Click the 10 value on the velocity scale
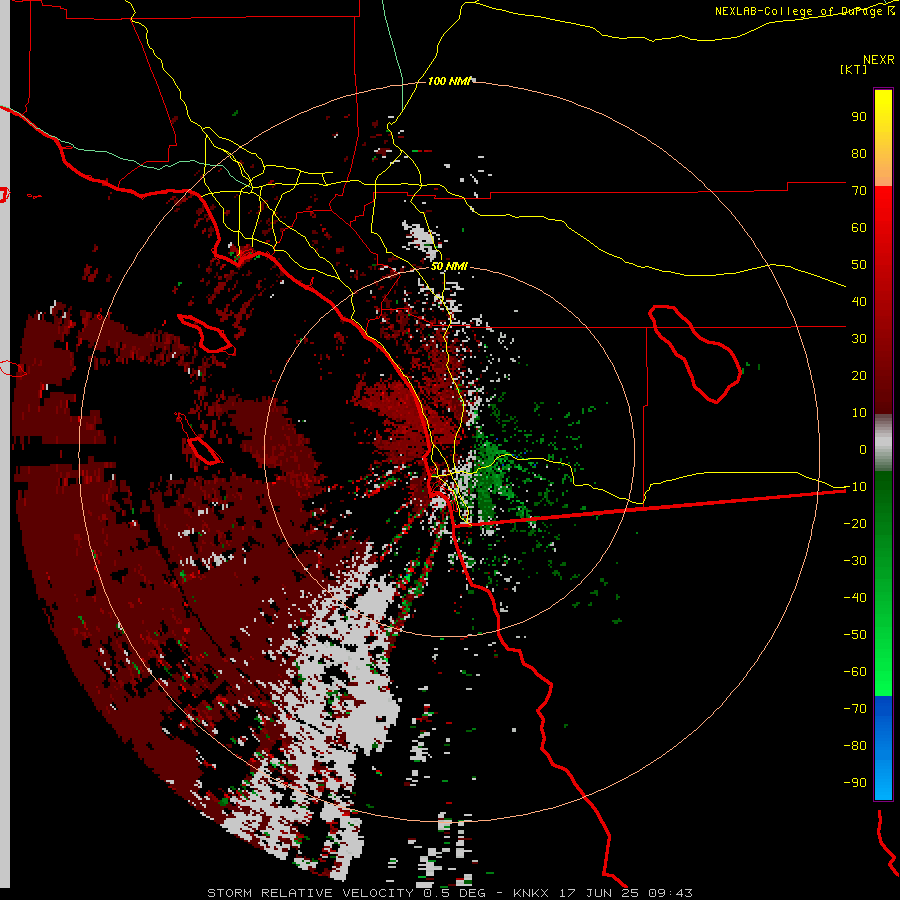The image size is (900, 900). click(x=859, y=413)
